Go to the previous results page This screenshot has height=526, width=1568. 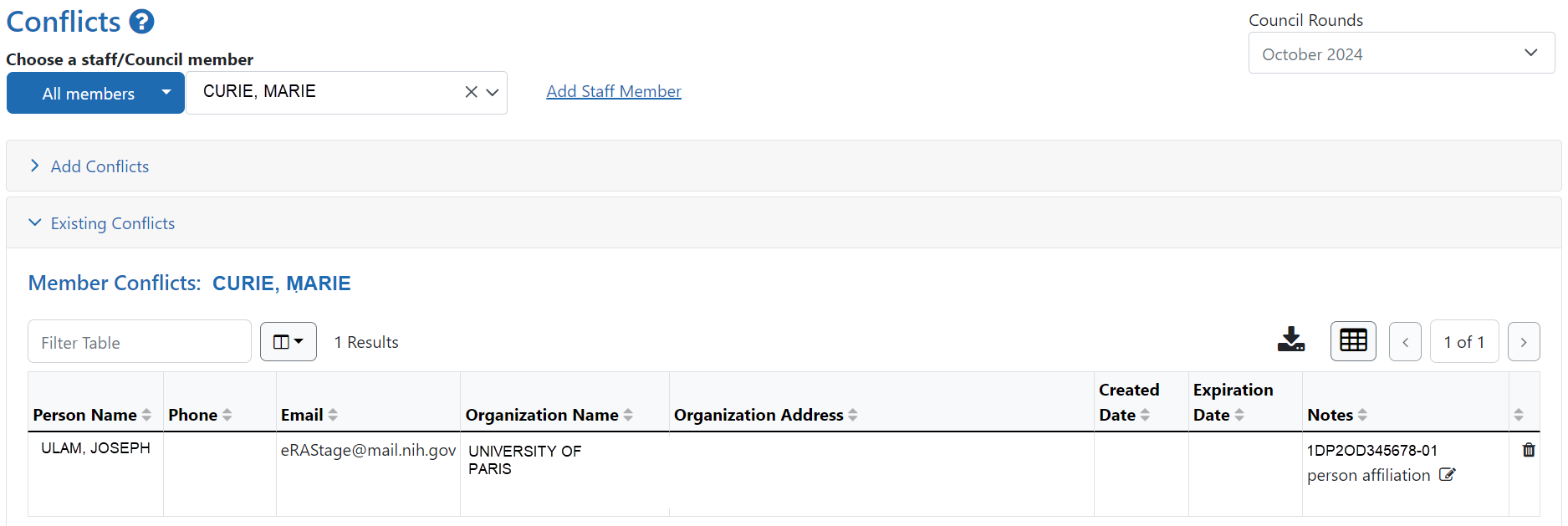pyautogui.click(x=1405, y=341)
